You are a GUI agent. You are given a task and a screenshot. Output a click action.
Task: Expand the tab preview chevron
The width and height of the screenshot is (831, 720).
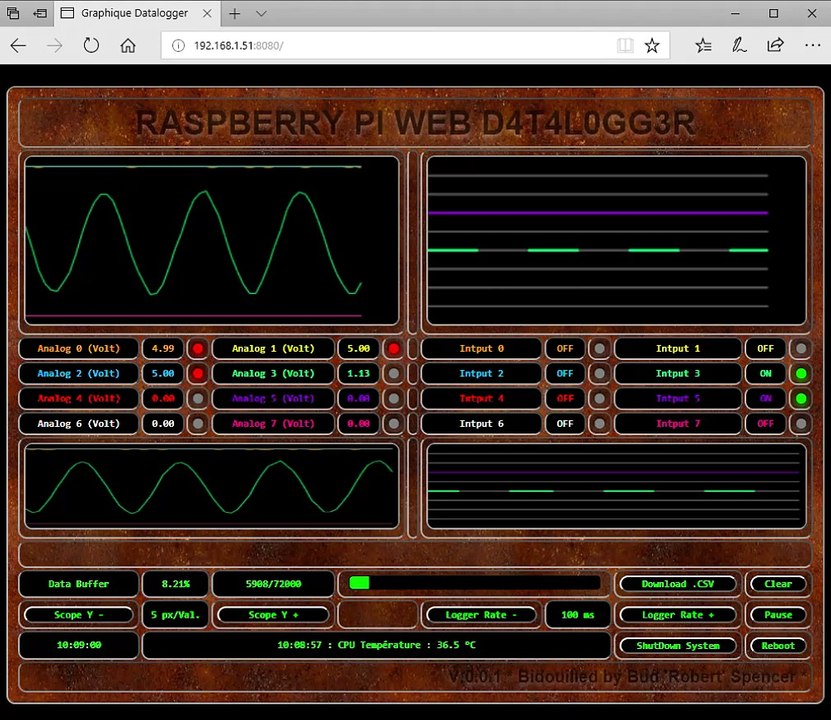click(x=261, y=13)
